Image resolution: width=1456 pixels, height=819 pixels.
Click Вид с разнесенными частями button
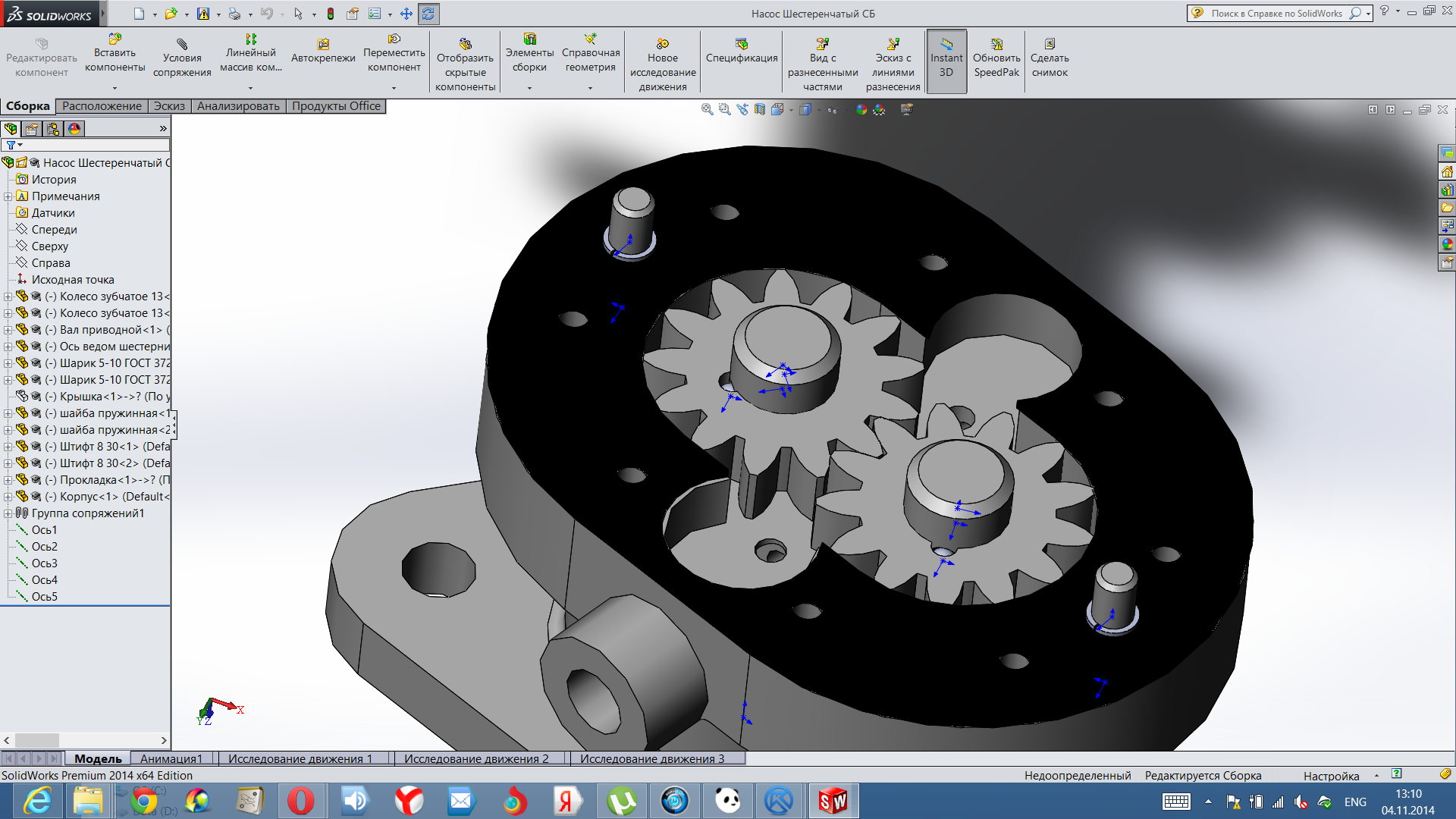[x=823, y=64]
